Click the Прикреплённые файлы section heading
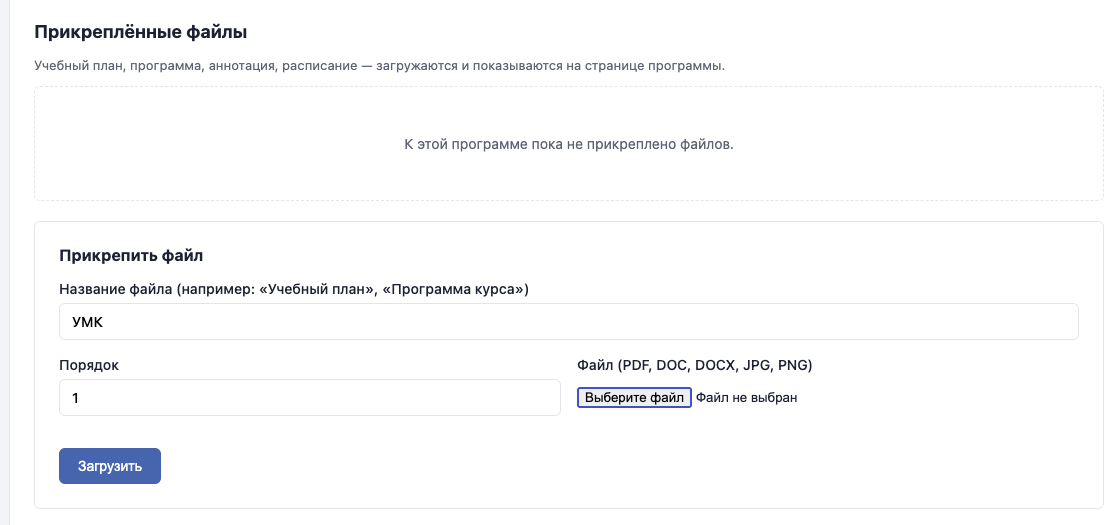This screenshot has width=1114, height=525. [x=140, y=32]
